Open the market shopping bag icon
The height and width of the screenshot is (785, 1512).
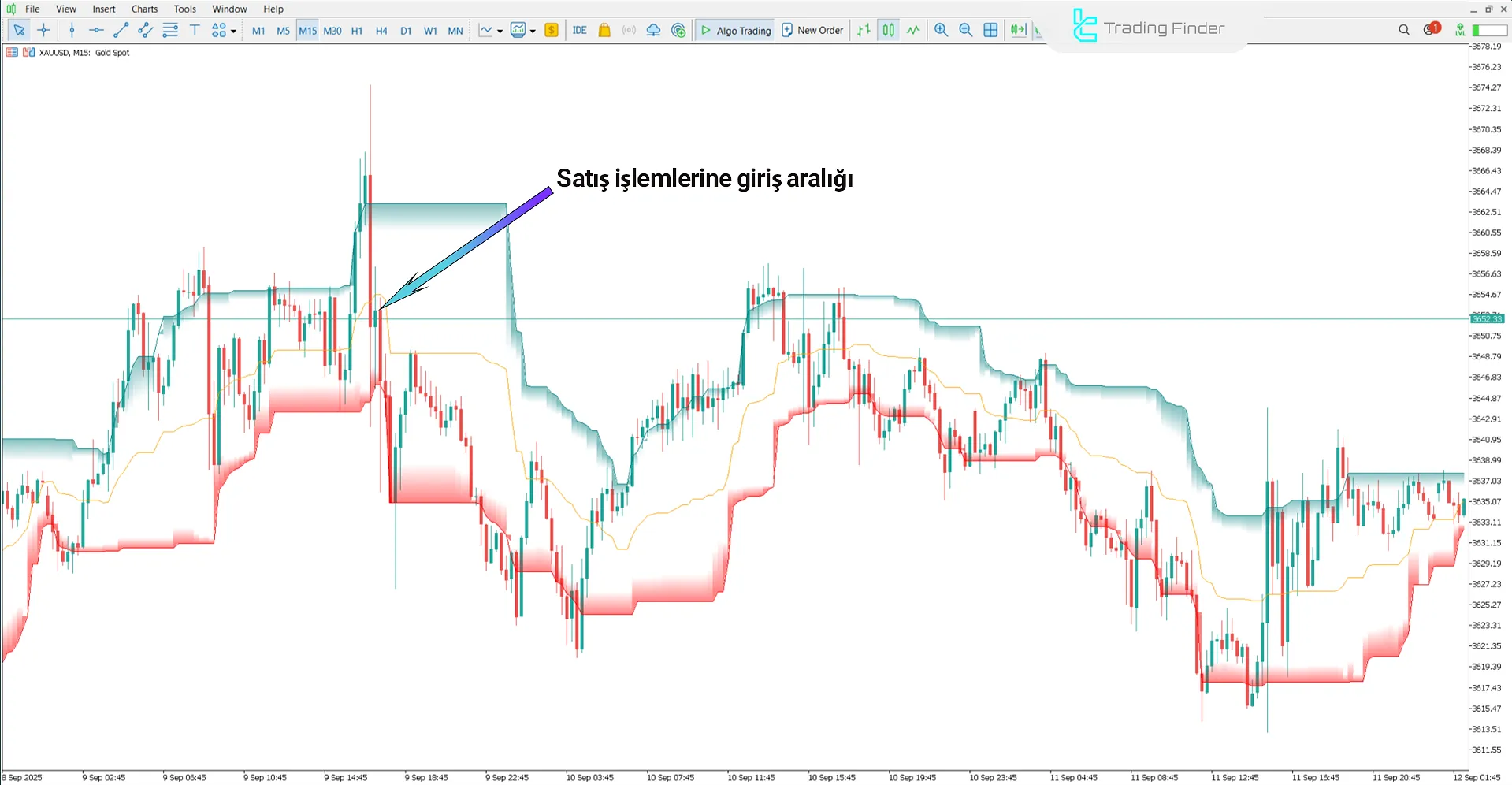pyautogui.click(x=604, y=30)
